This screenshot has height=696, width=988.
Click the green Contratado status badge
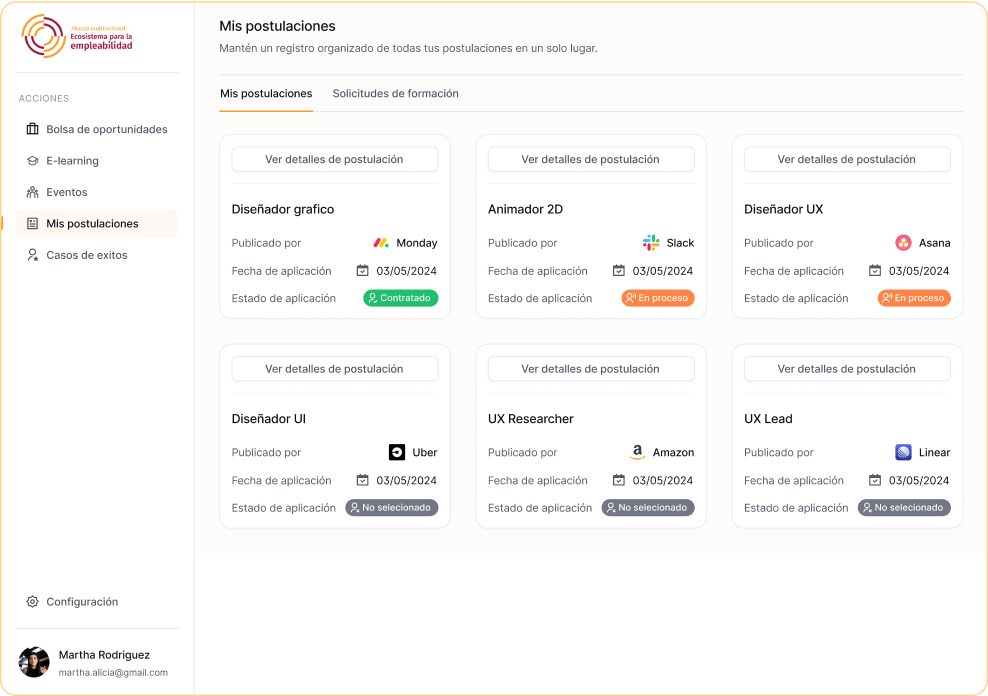[x=400, y=298]
